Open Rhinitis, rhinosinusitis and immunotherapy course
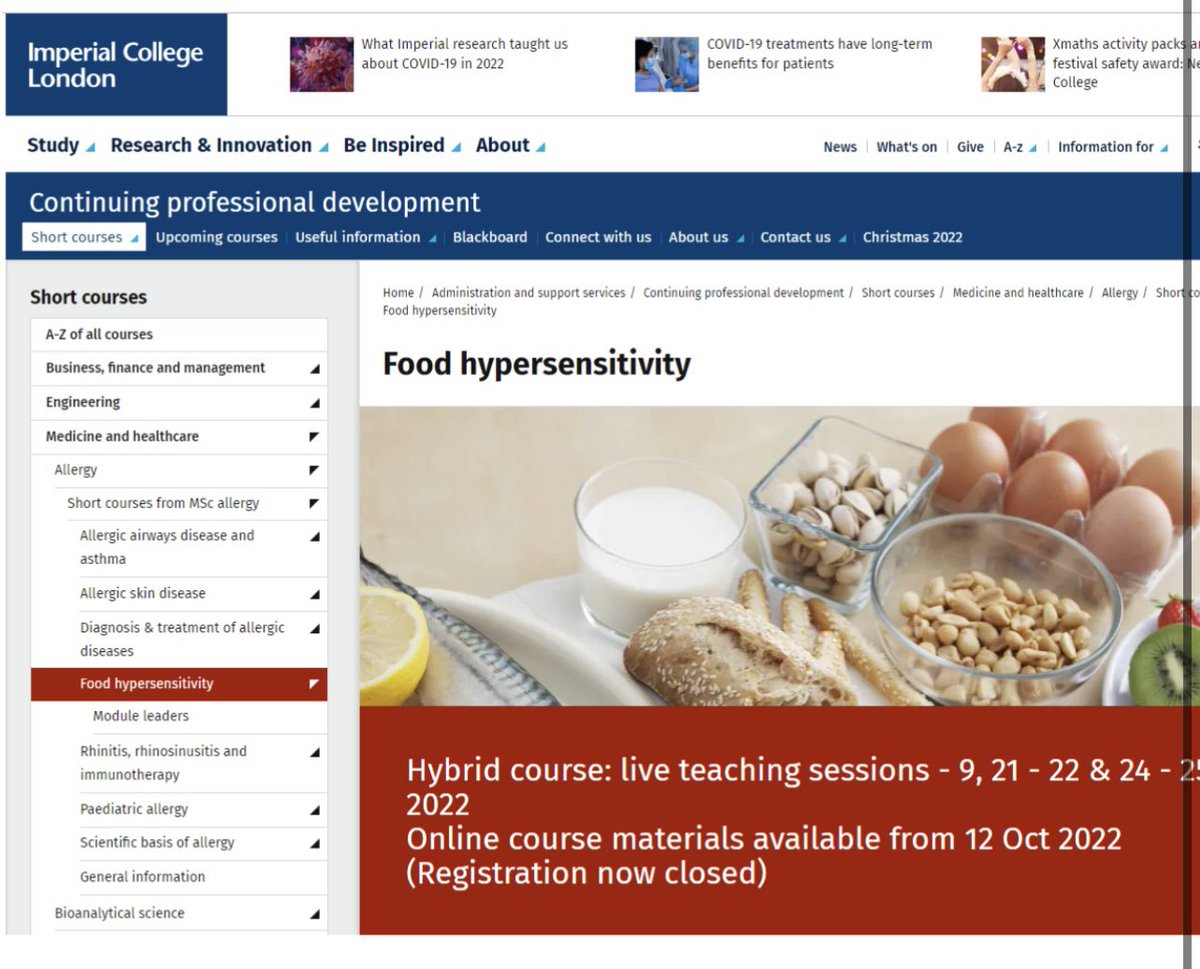1200x969 pixels. [163, 763]
